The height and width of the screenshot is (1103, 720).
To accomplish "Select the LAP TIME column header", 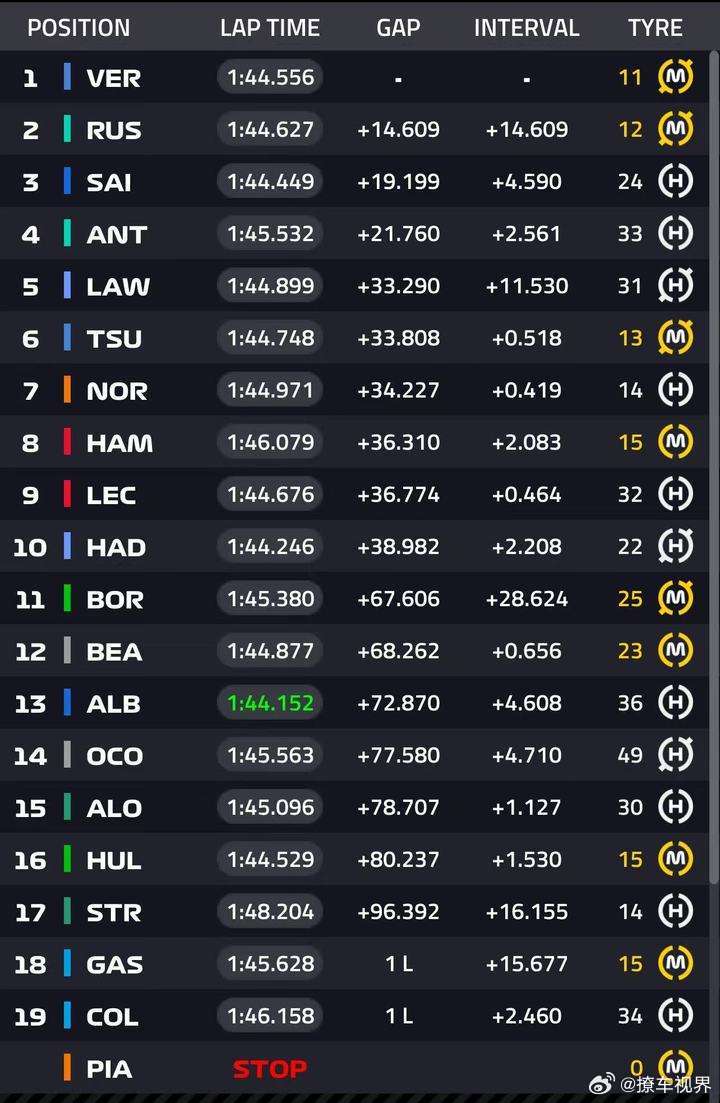I will 270,27.
